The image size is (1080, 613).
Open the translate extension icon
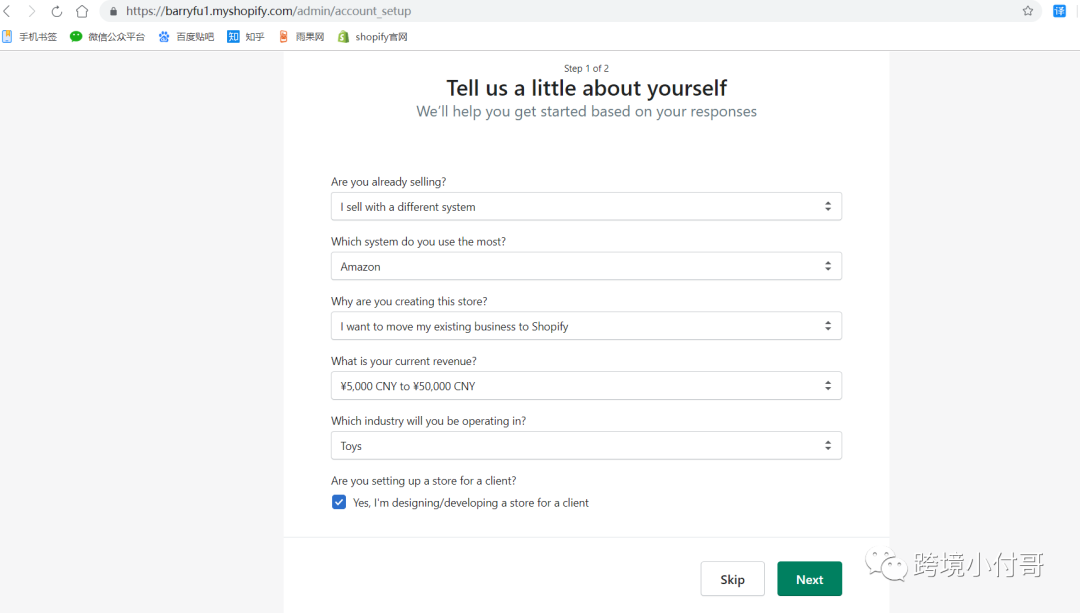click(1060, 11)
